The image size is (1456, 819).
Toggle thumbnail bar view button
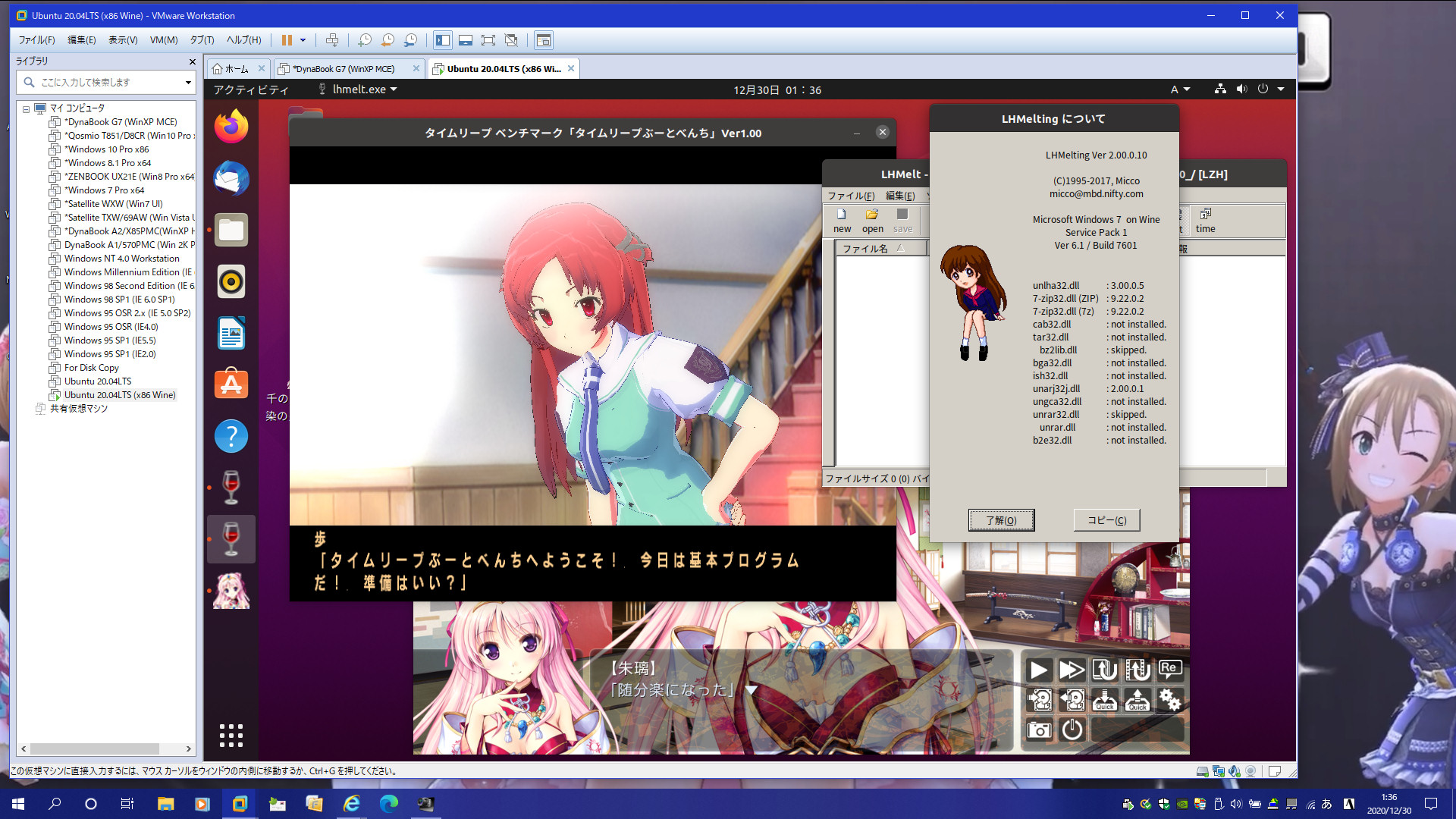click(466, 40)
